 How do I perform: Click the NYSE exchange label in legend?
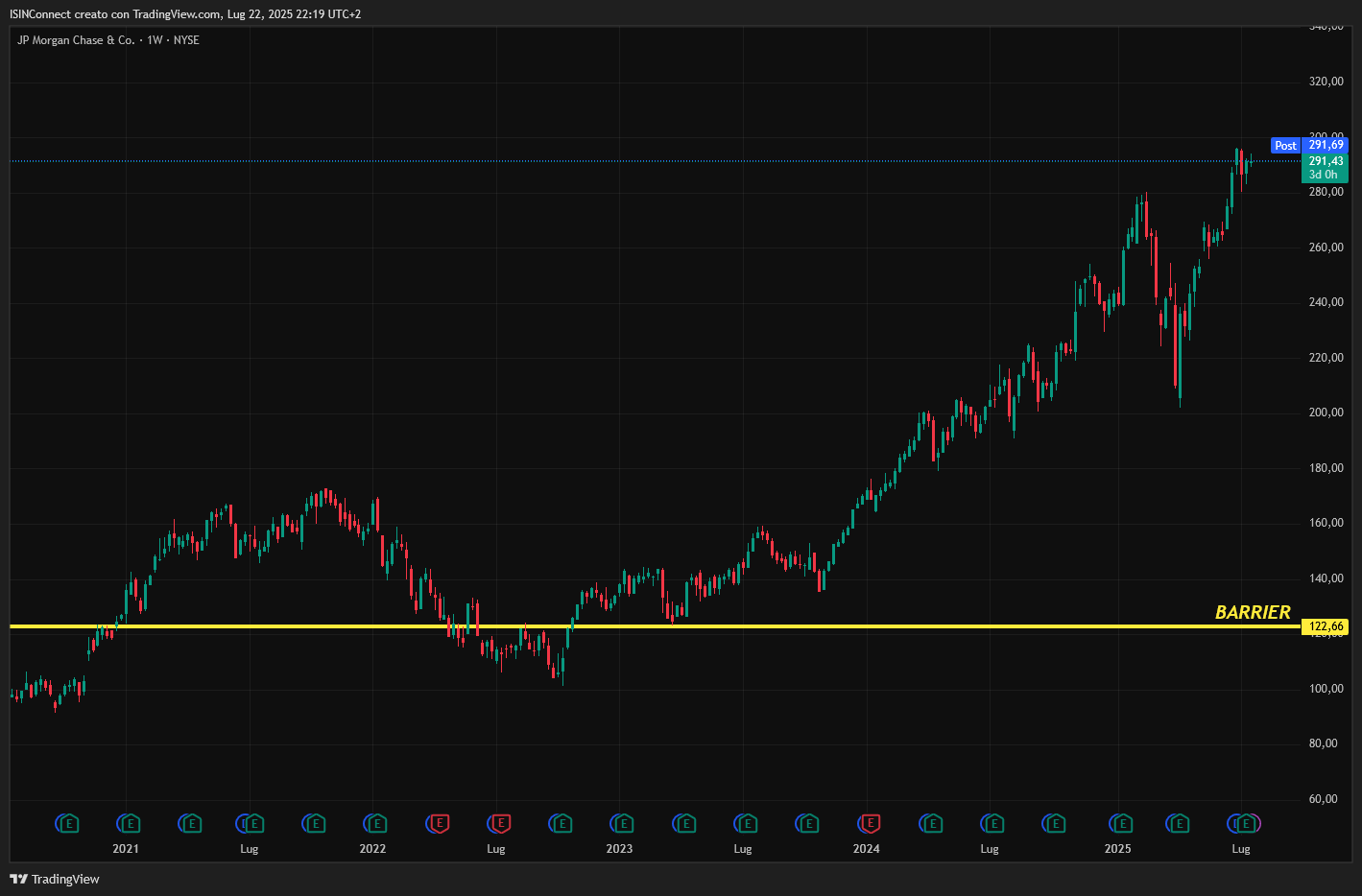tap(186, 40)
